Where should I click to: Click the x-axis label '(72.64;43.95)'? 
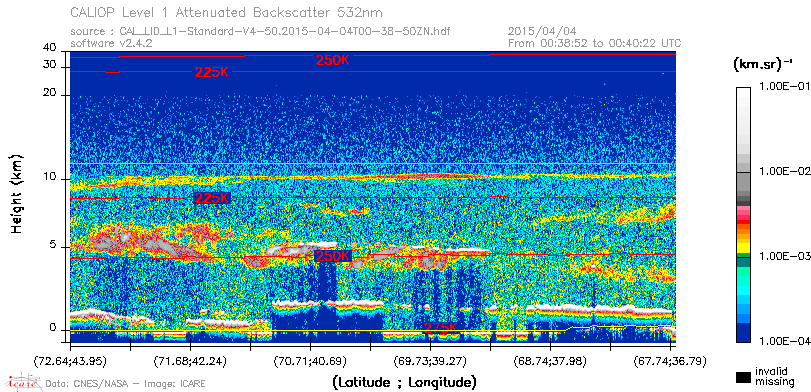click(x=70, y=361)
